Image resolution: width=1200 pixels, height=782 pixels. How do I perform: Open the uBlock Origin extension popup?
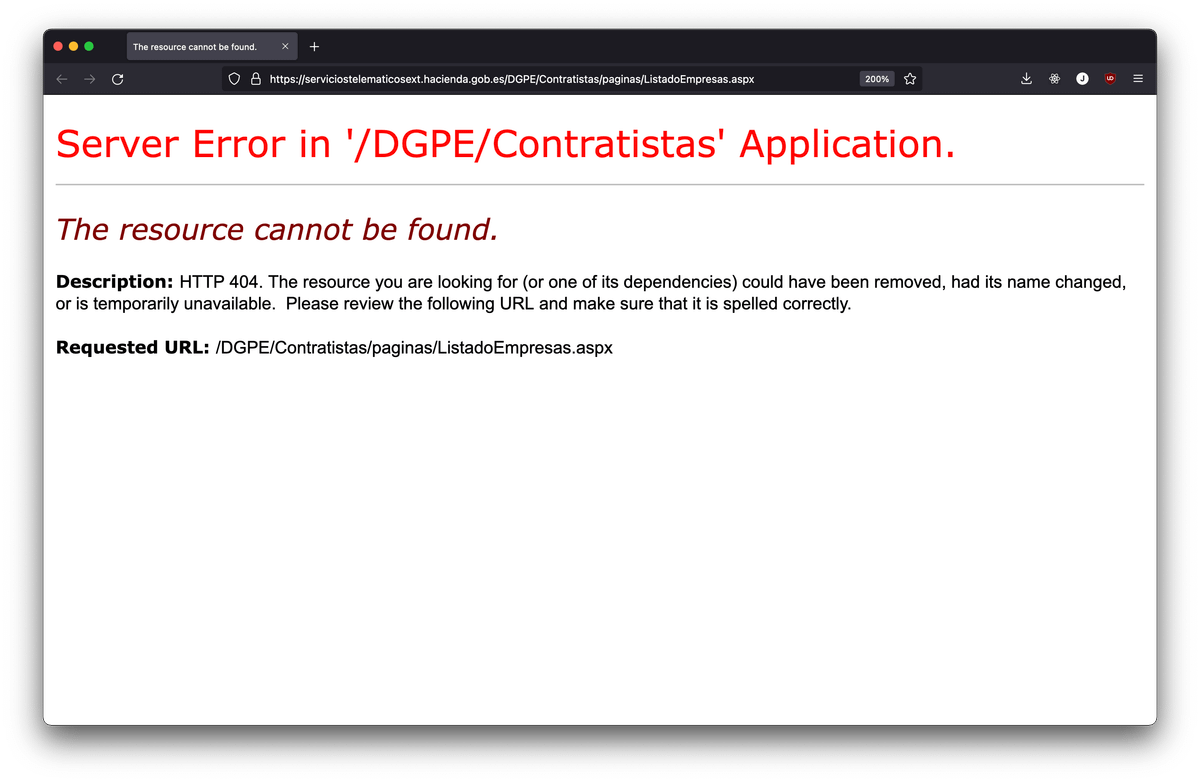click(1110, 79)
